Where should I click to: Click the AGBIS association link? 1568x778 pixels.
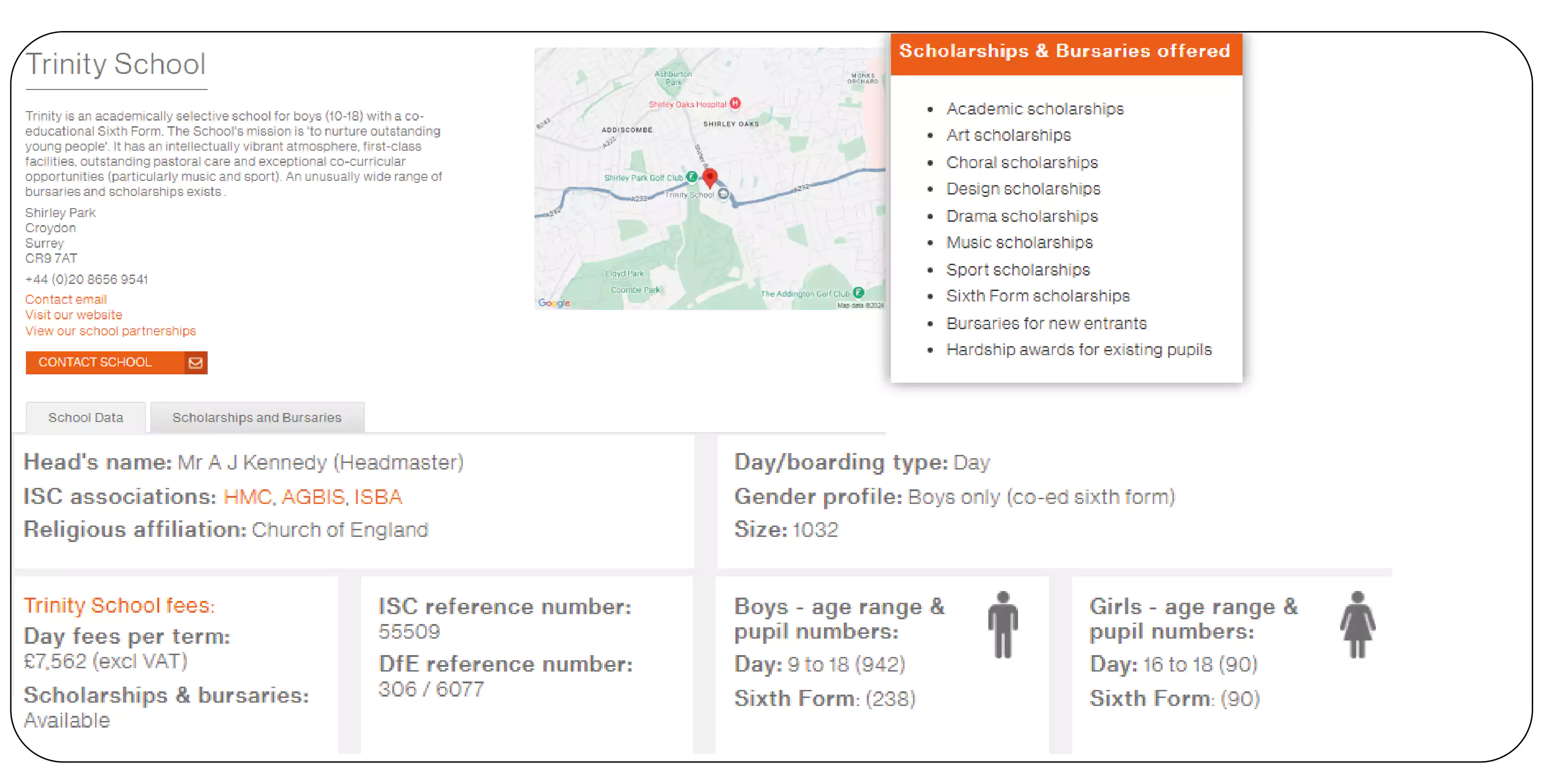313,497
